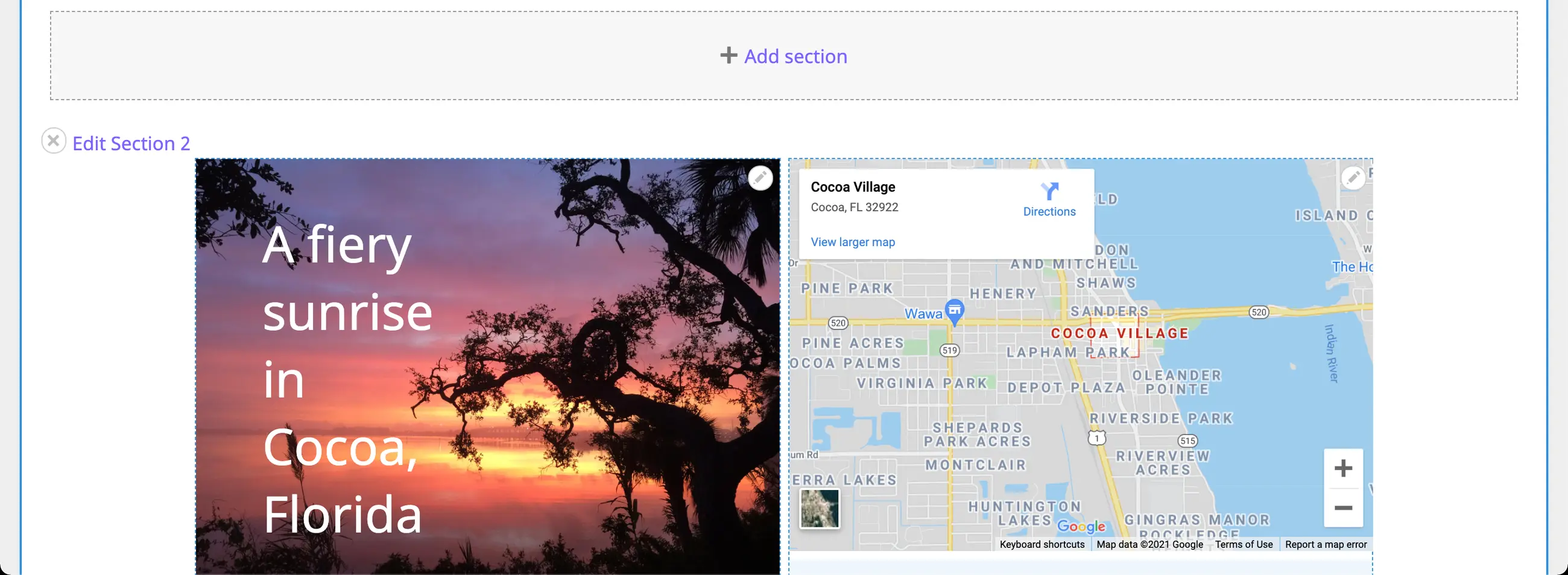Click the Wawa store pin on the map

[x=954, y=310]
